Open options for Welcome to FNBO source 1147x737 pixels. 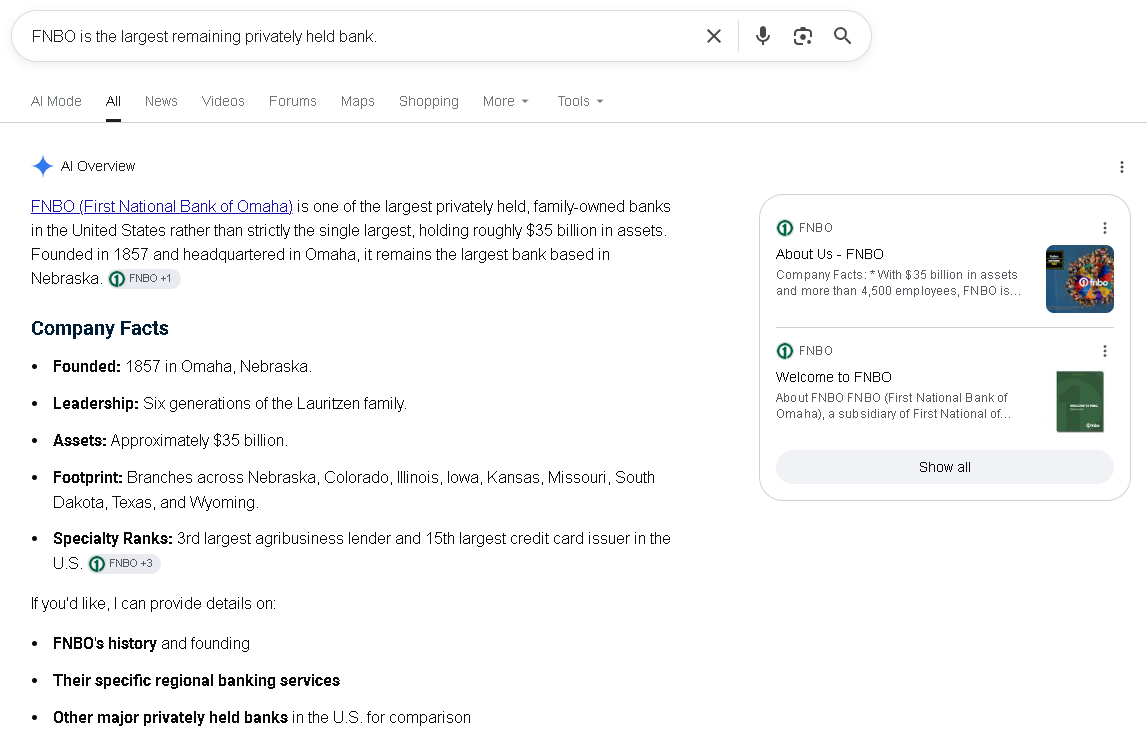(1105, 351)
